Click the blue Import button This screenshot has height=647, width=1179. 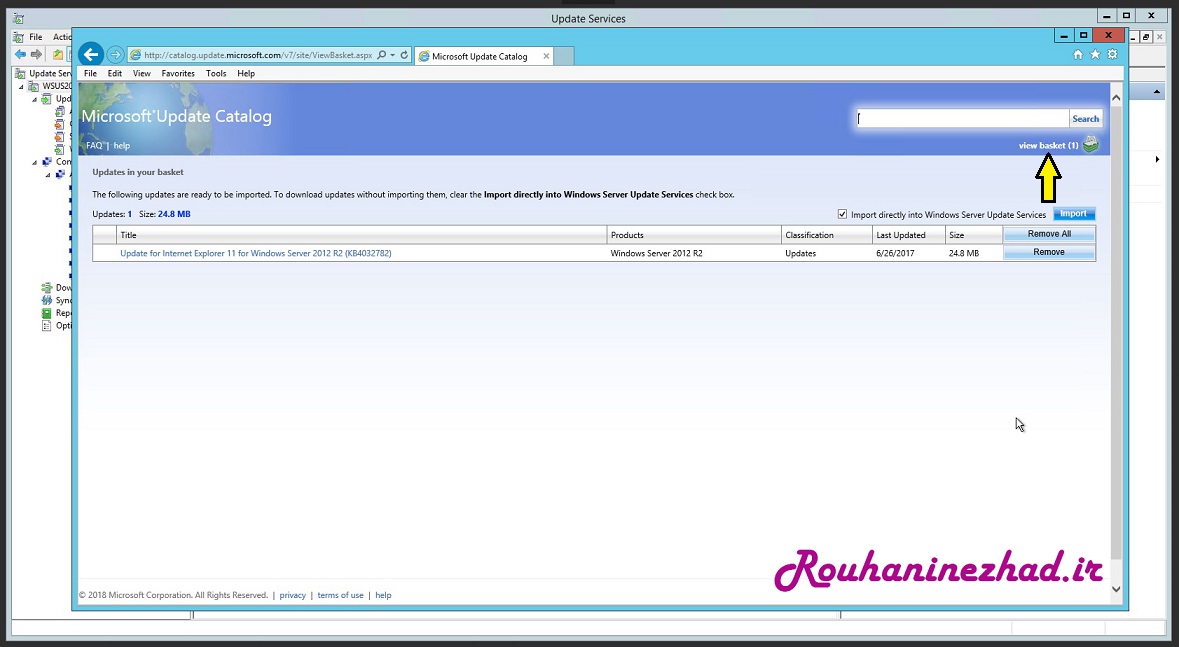click(1073, 214)
